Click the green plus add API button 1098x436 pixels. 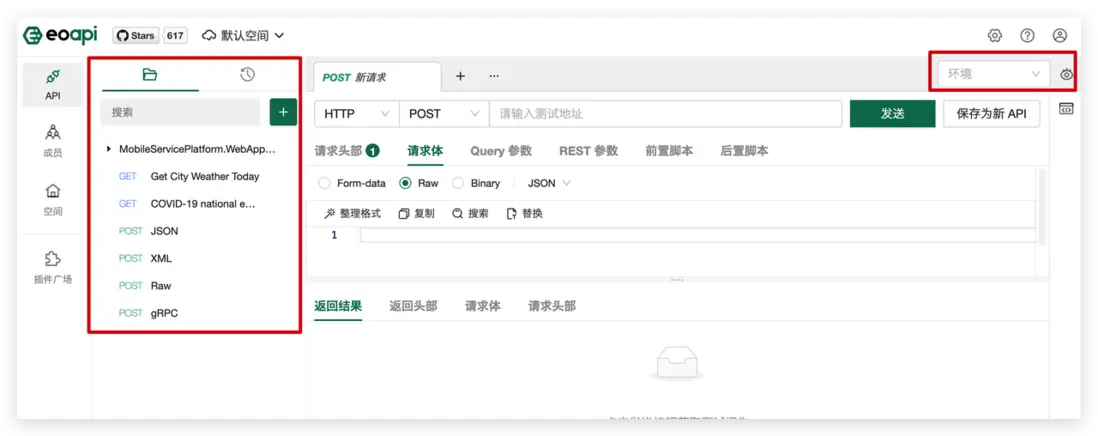pos(283,112)
